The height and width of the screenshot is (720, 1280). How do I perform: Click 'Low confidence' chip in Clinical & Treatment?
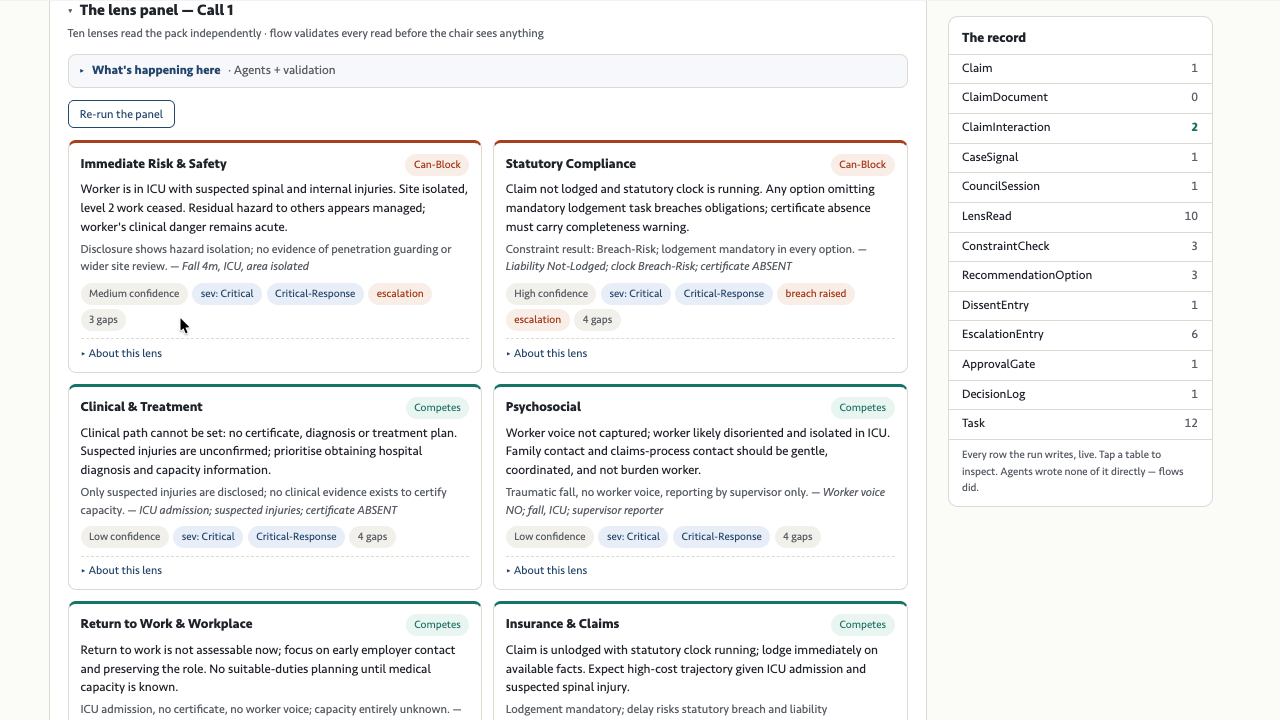[x=124, y=537]
